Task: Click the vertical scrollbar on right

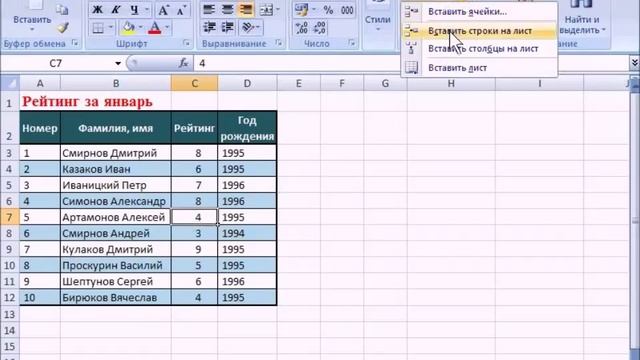Action: [x=635, y=220]
